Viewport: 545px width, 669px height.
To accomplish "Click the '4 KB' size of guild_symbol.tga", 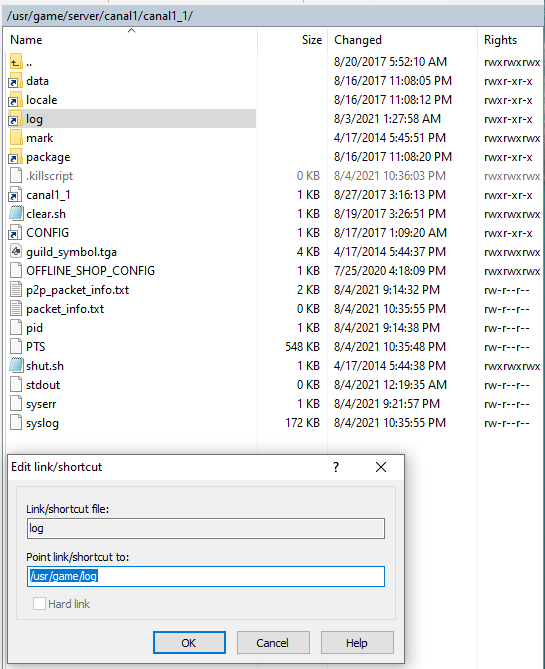I will click(x=308, y=252).
